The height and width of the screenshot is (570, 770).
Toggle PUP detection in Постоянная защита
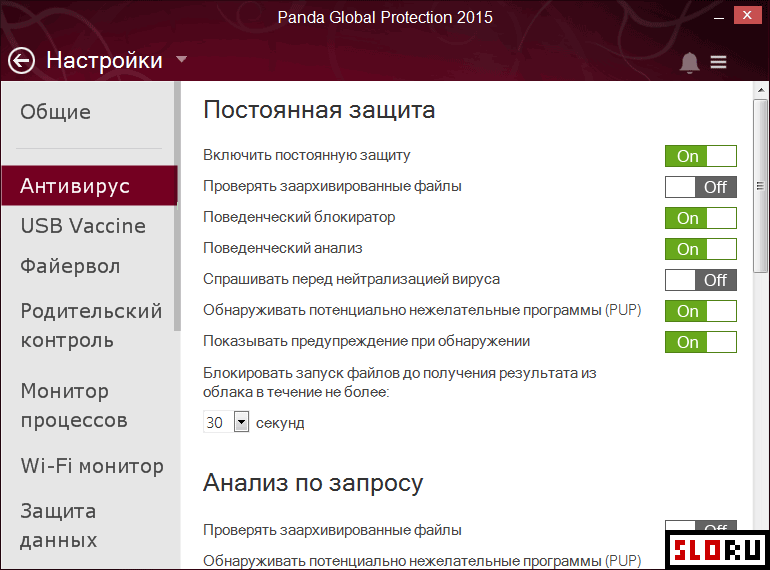700,311
